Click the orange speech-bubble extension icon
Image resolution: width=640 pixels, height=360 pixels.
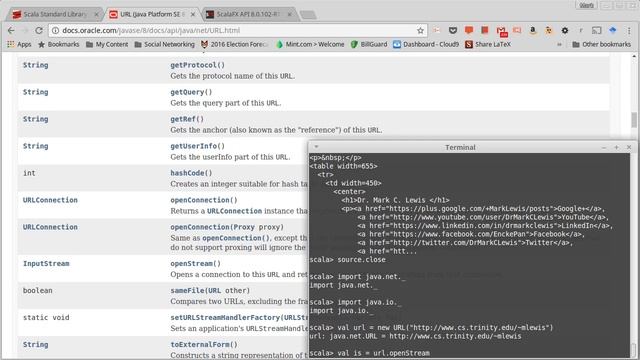point(469,30)
